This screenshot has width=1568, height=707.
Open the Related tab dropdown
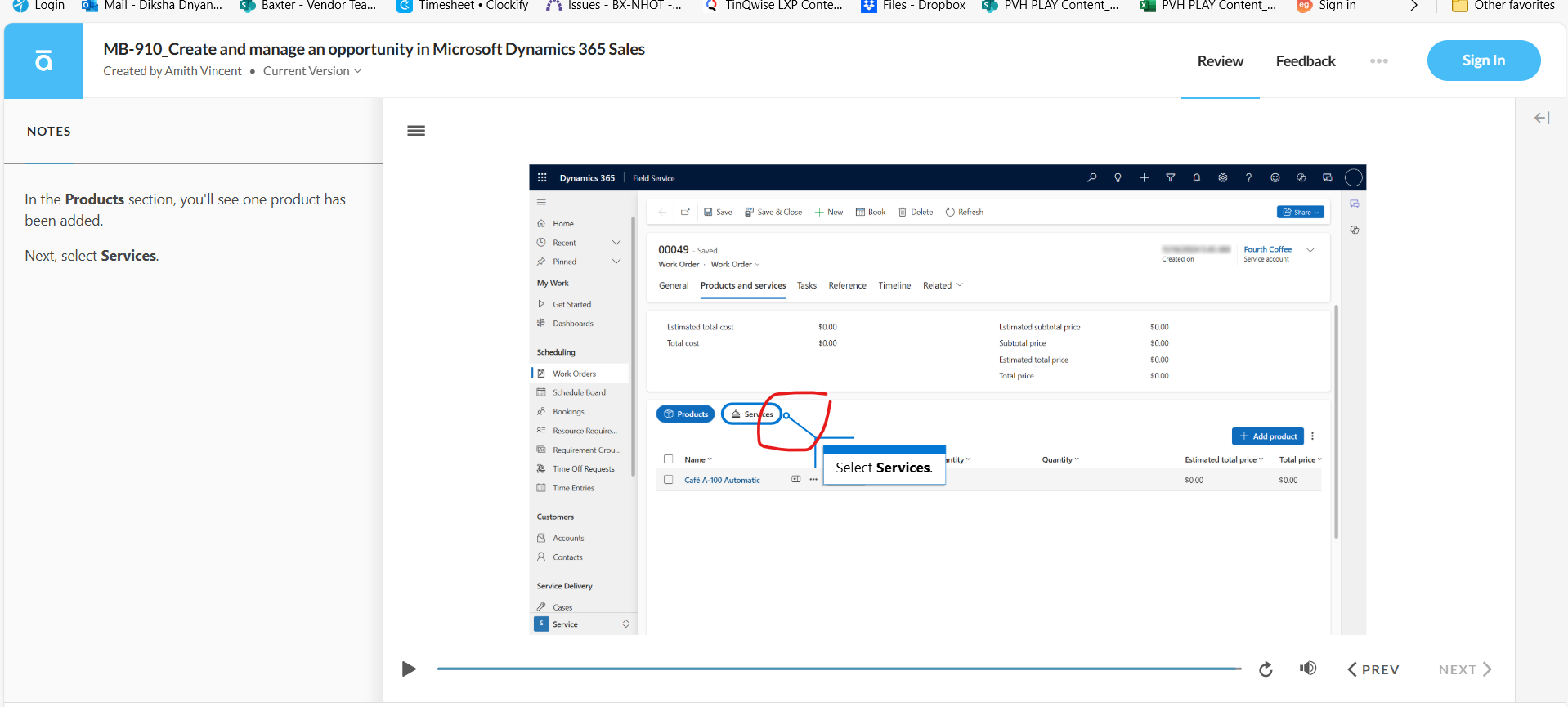943,285
